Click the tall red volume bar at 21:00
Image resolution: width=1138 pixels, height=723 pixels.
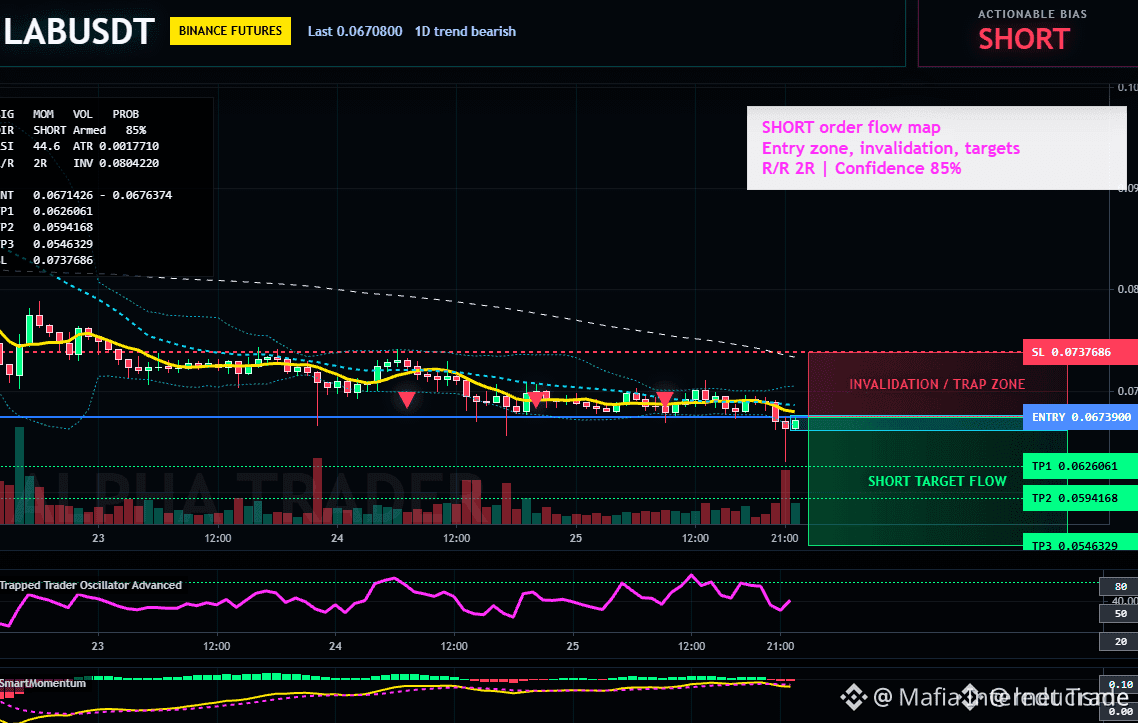click(785, 497)
